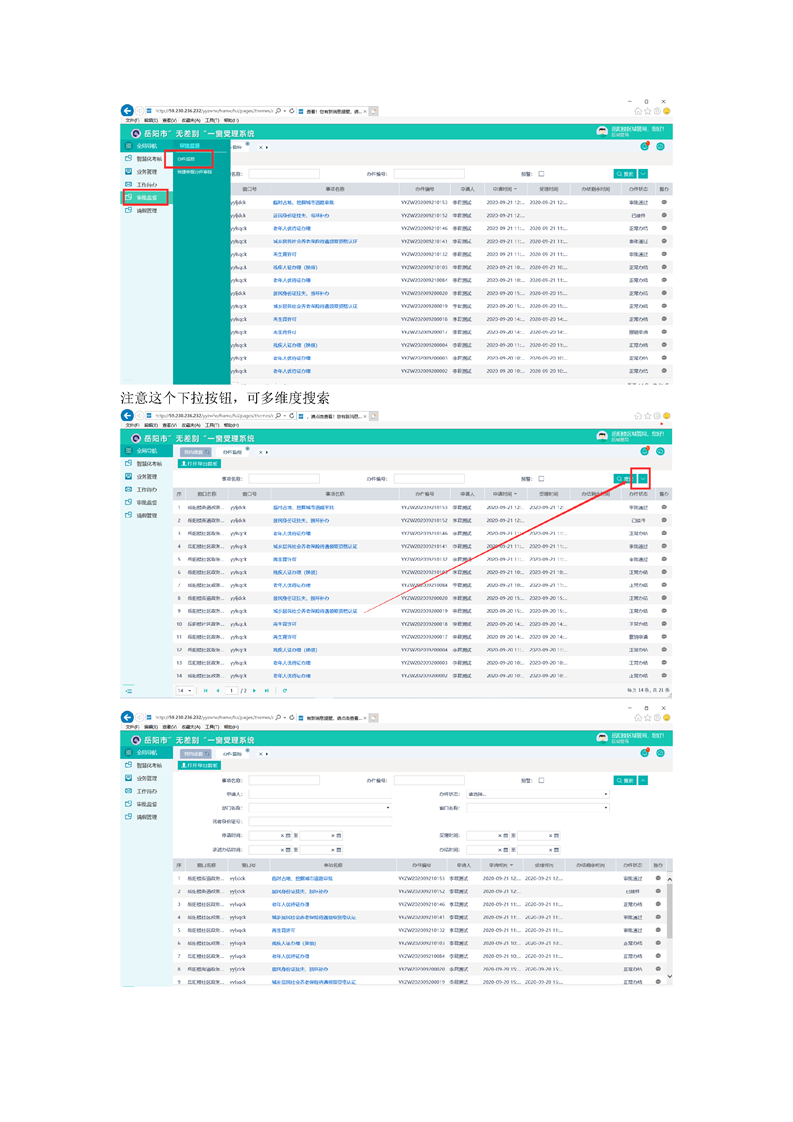793x1122 pixels.
Task: Click the user avatar icon in bottom screenshot header
Action: (601, 738)
